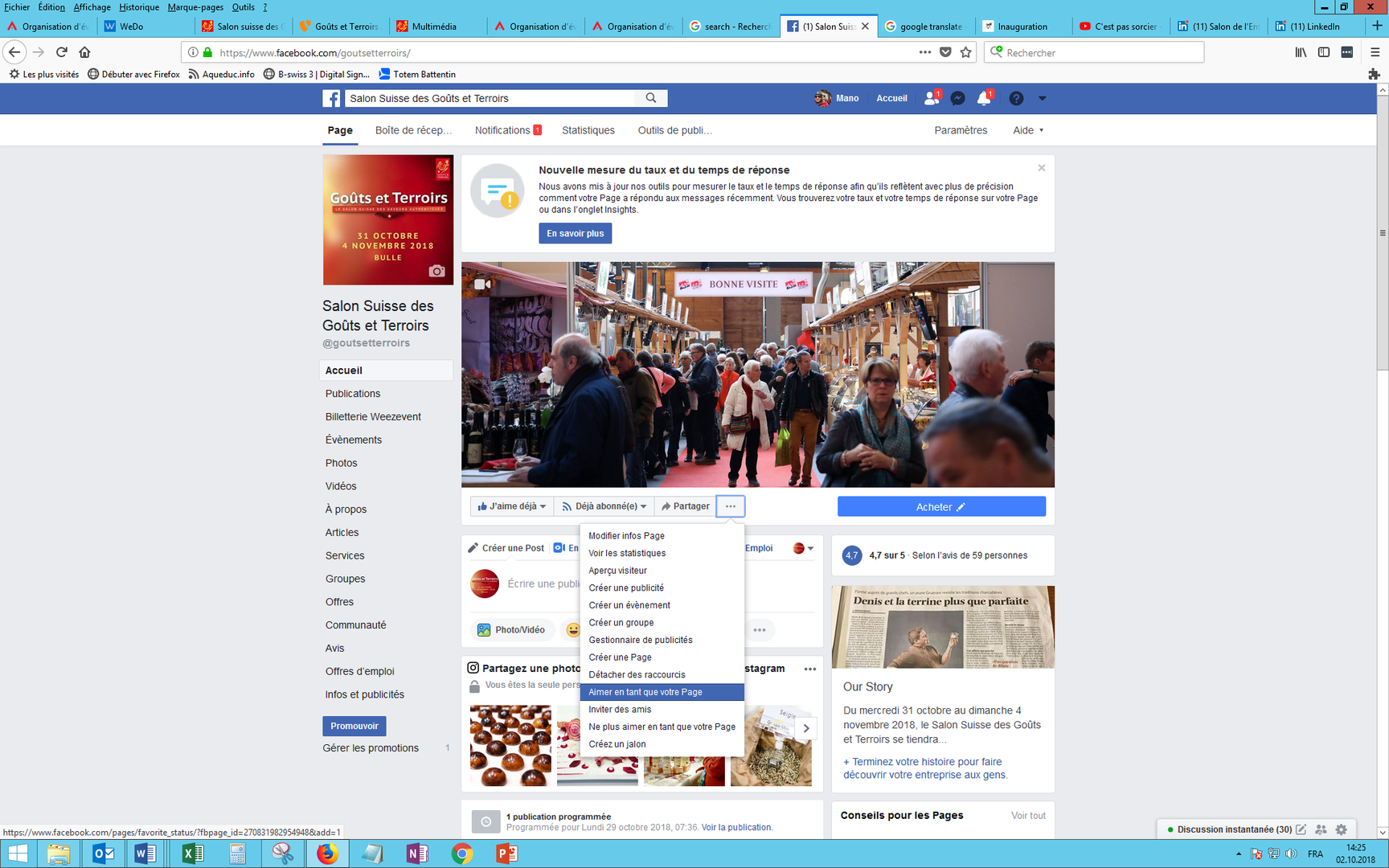Click the Facebook search input field
This screenshot has height=868, width=1389.
point(491,98)
